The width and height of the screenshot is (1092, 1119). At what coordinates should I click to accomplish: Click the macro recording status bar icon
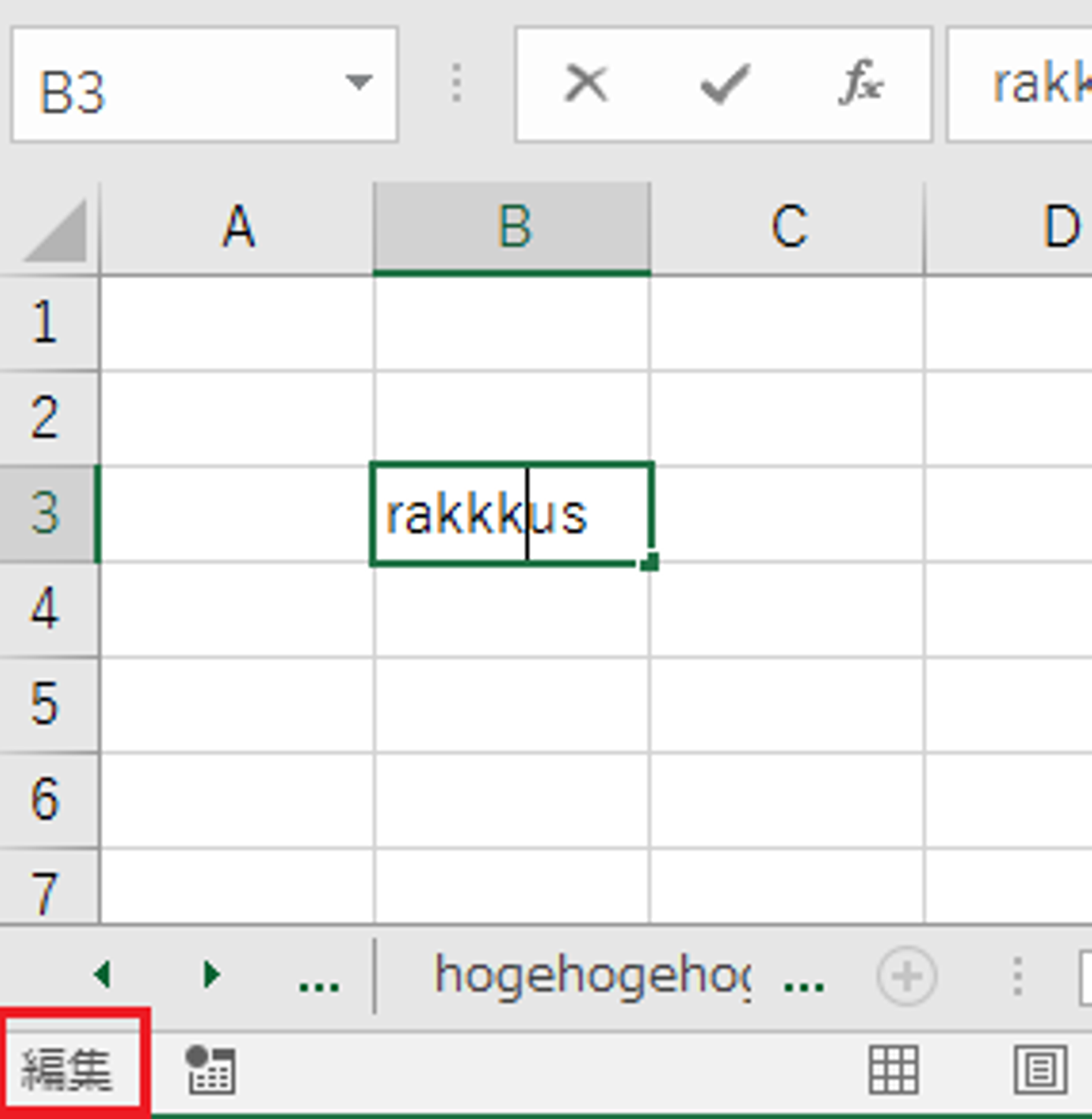210,1070
